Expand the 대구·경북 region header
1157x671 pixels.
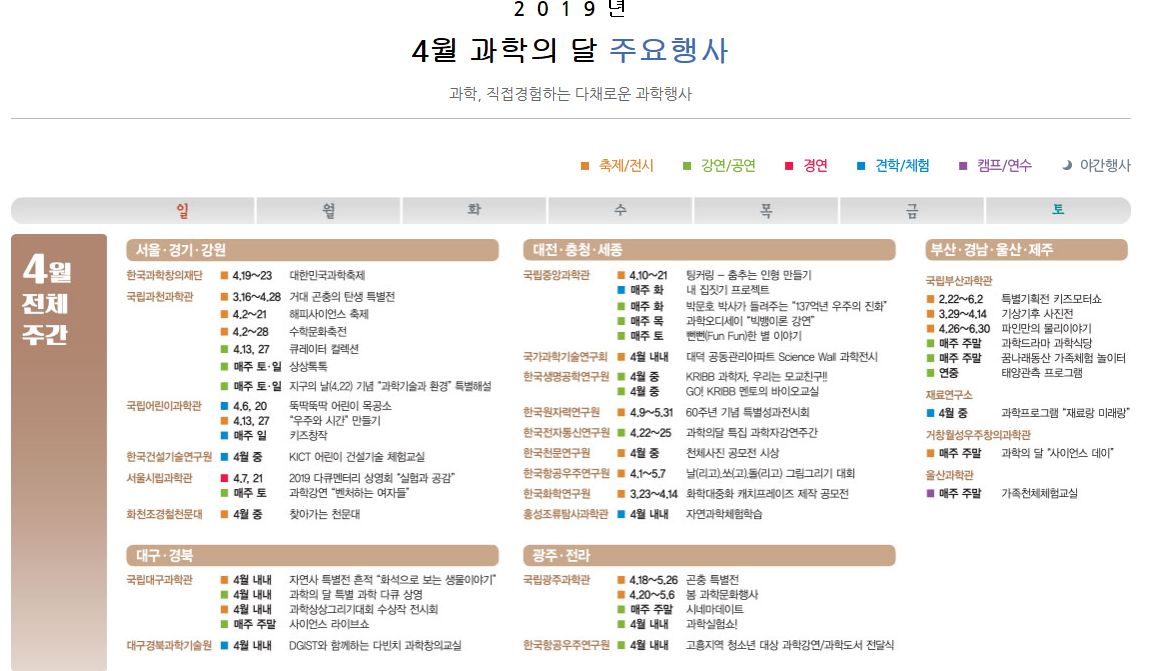[312, 555]
